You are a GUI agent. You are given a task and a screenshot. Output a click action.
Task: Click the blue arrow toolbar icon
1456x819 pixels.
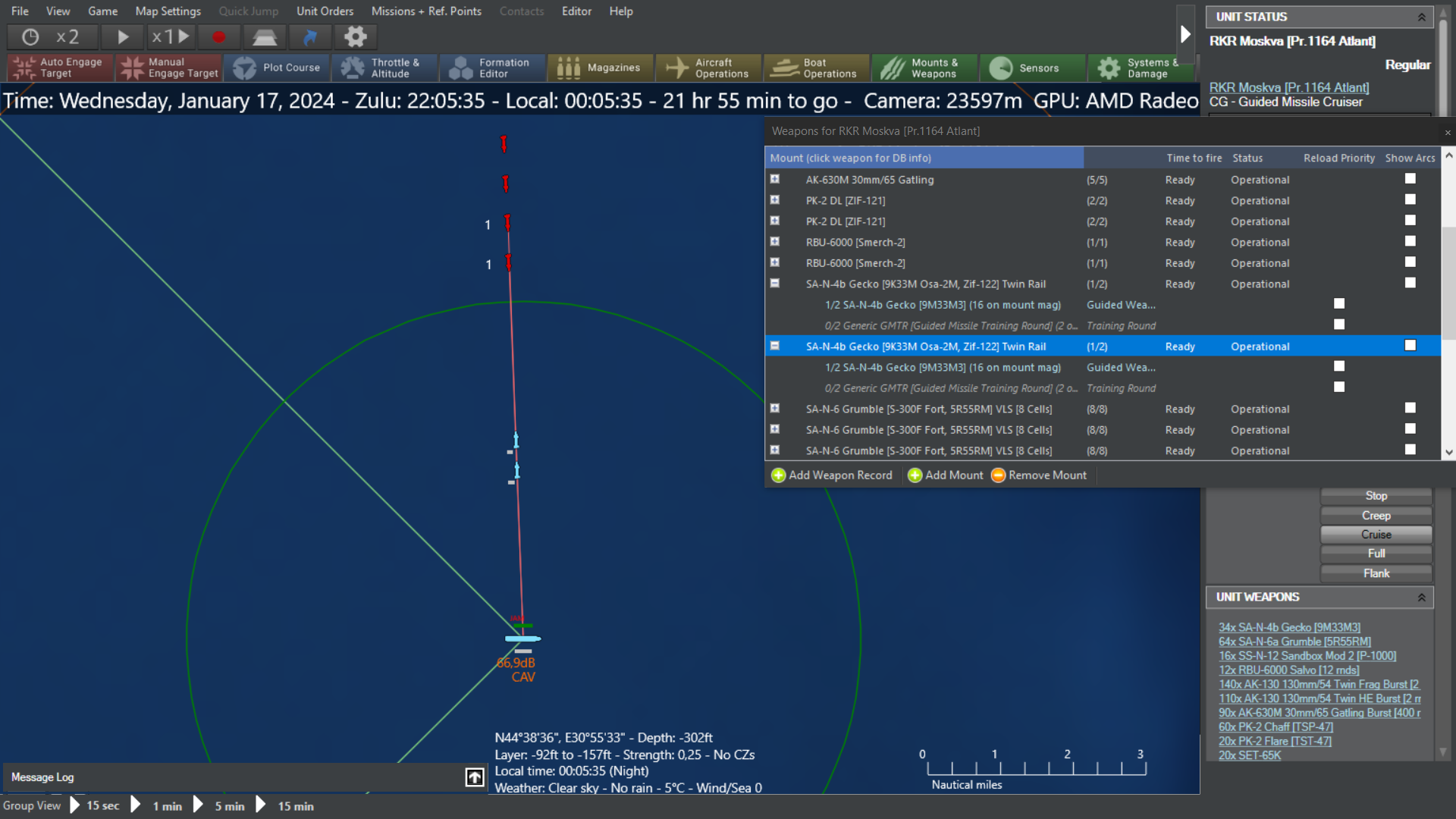pyautogui.click(x=310, y=36)
